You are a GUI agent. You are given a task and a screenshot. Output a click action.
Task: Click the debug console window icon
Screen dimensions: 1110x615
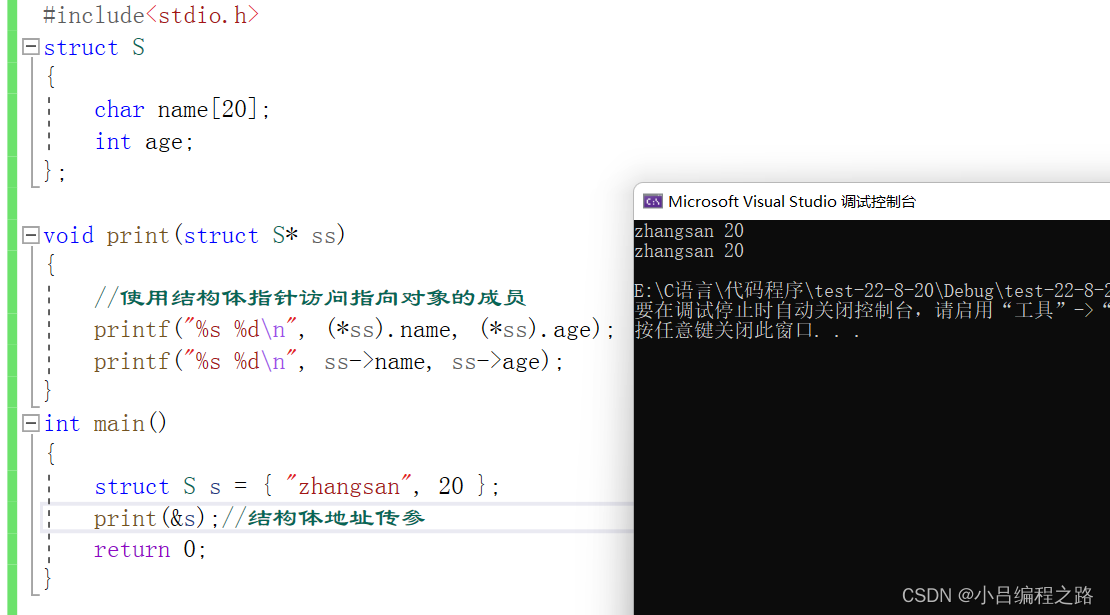(653, 202)
